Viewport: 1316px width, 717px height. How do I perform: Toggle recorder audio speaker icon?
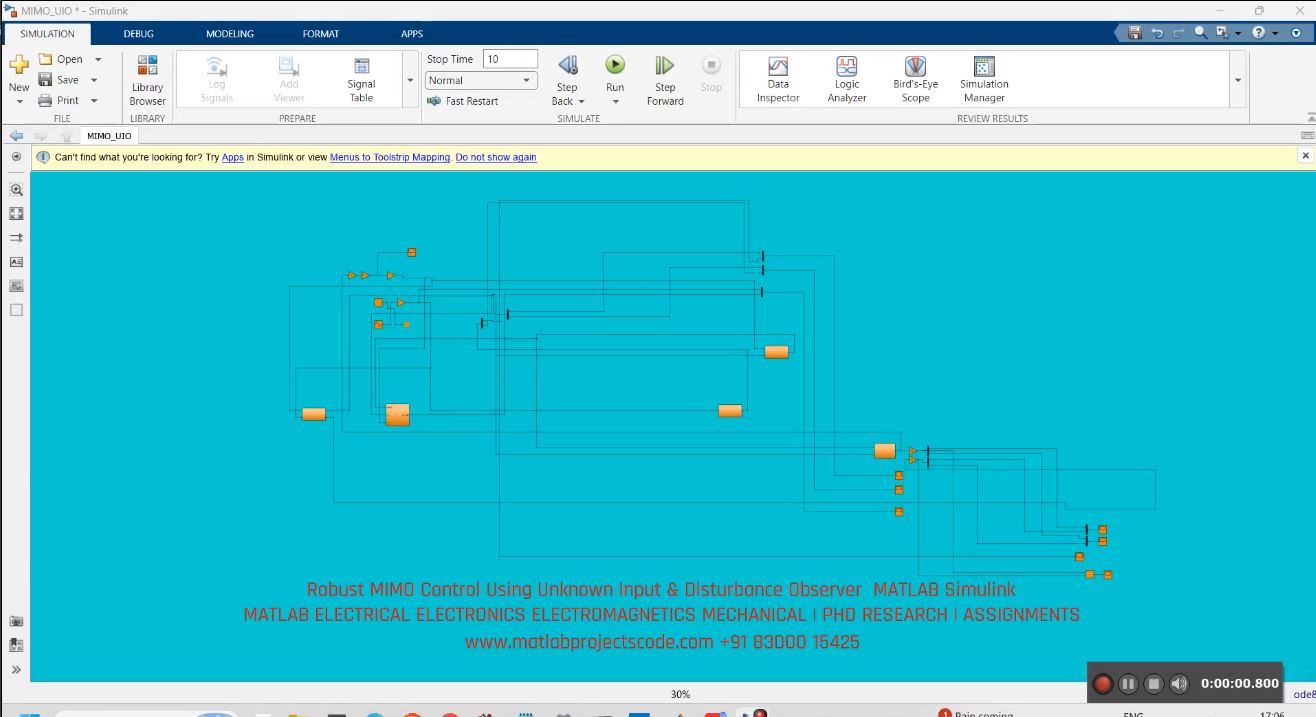pos(1179,684)
